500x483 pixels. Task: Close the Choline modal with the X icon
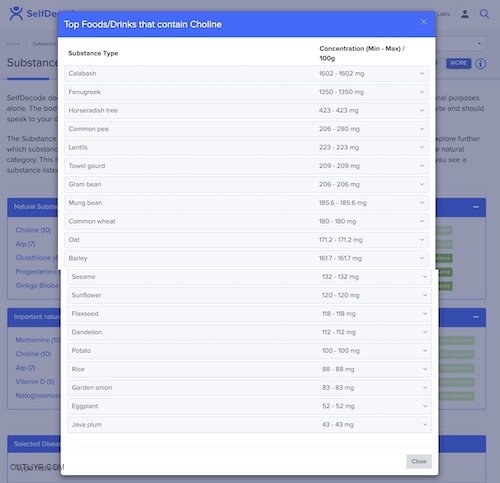(424, 22)
